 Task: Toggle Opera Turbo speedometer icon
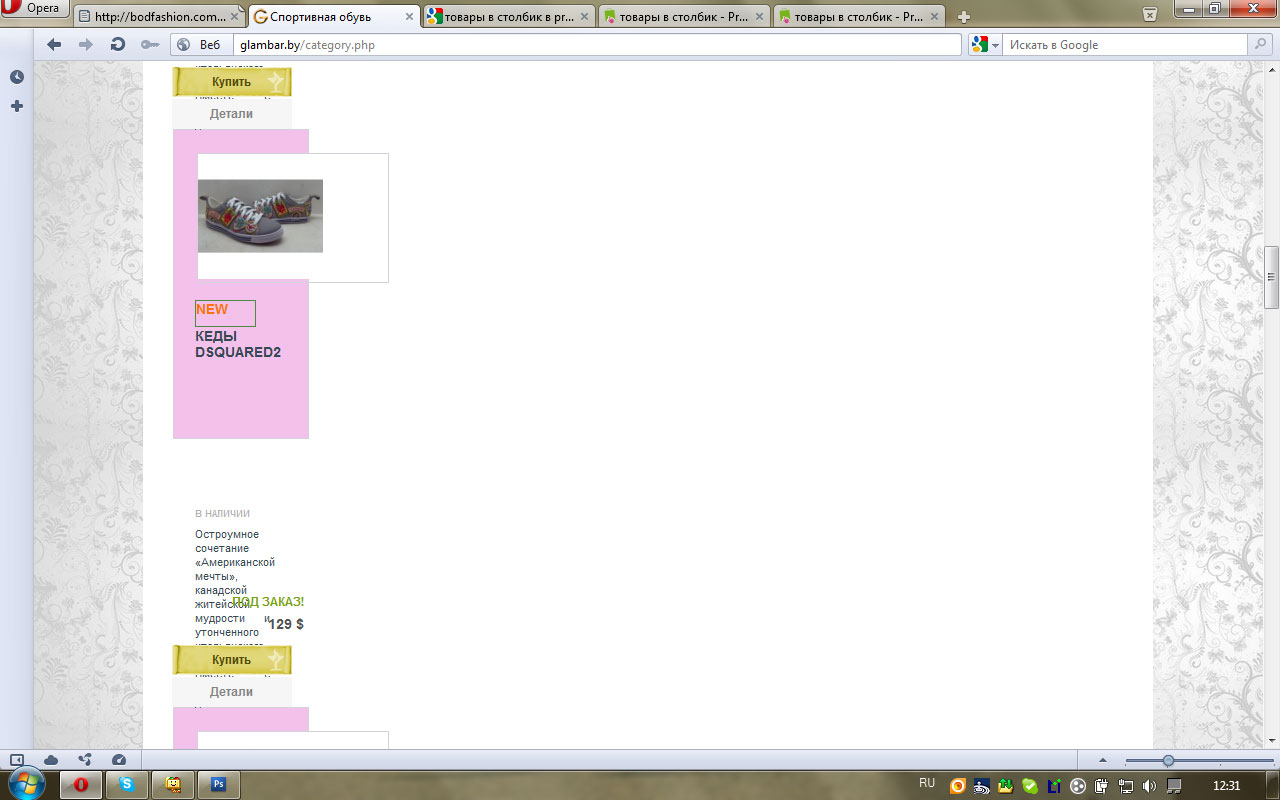(119, 760)
